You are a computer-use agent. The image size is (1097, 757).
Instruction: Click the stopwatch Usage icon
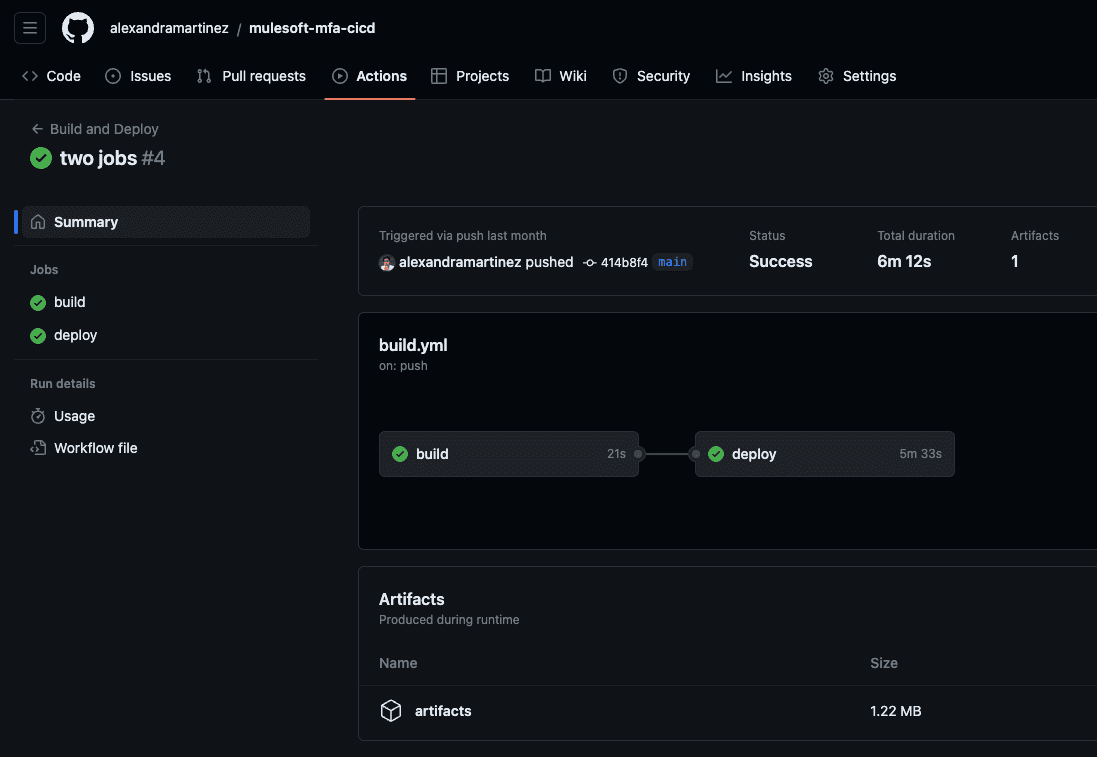(38, 416)
